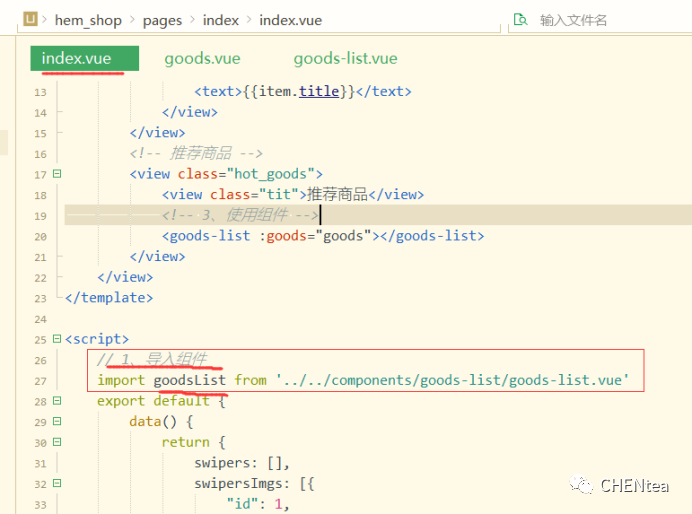Focus the 输入文件名 file search field

(600, 20)
